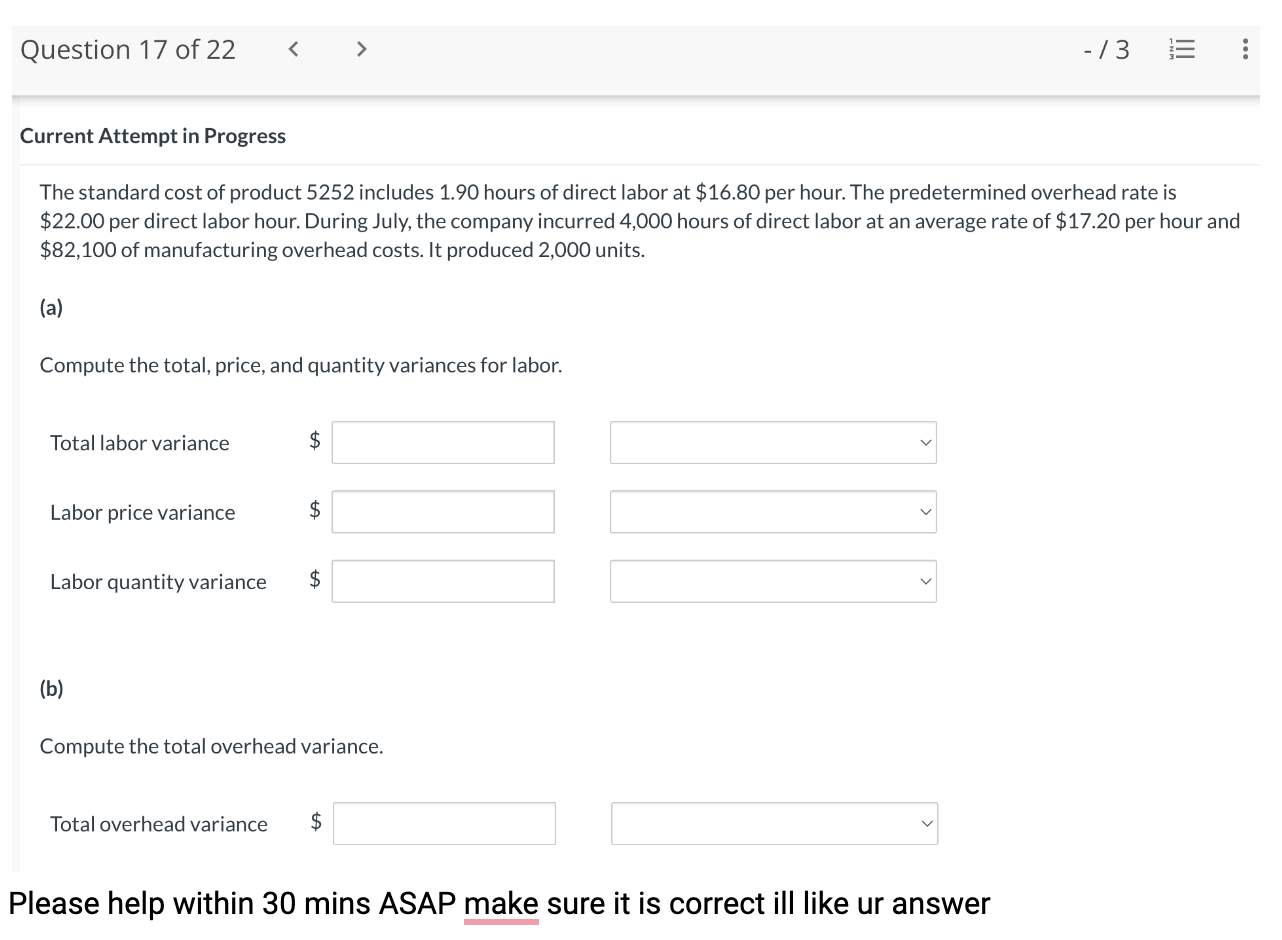Click the Total labor variance amount field
The height and width of the screenshot is (940, 1282).
pos(443,442)
